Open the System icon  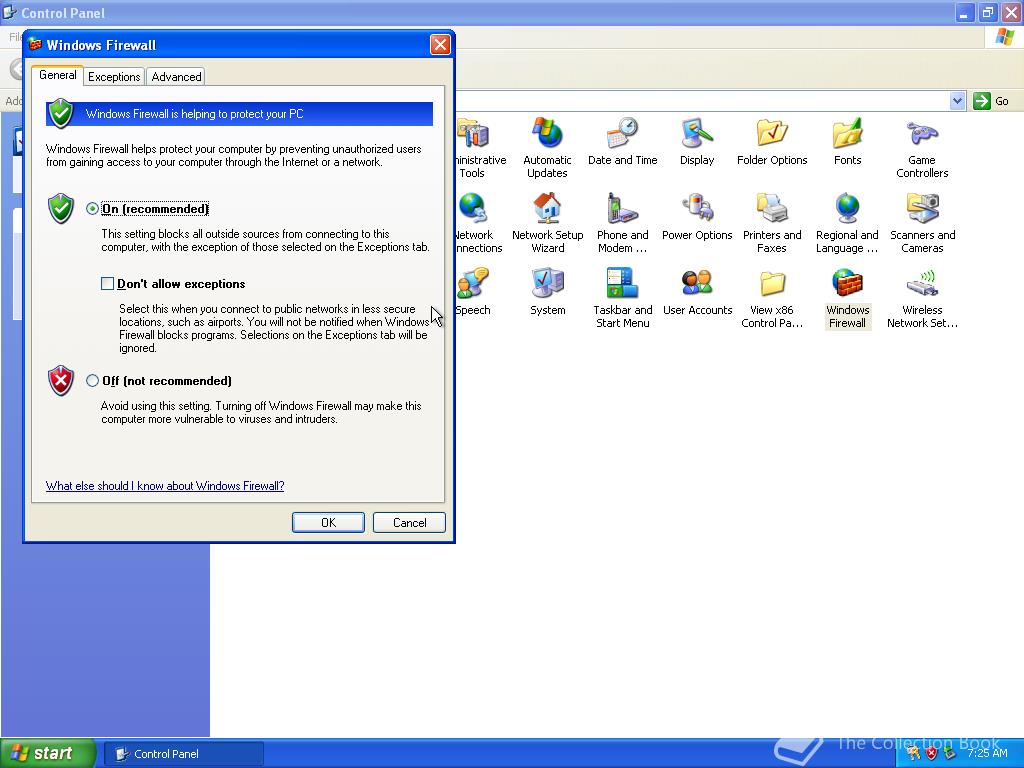pyautogui.click(x=547, y=283)
